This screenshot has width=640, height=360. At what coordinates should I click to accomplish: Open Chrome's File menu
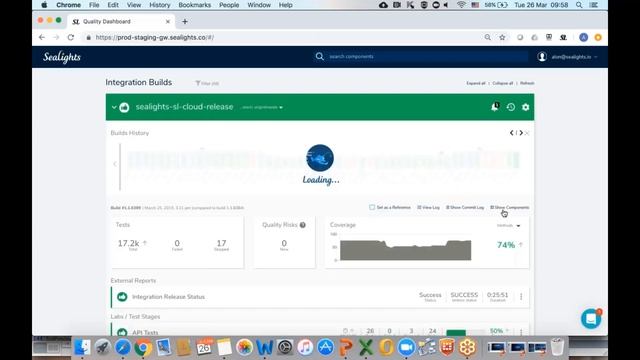[x=94, y=5]
